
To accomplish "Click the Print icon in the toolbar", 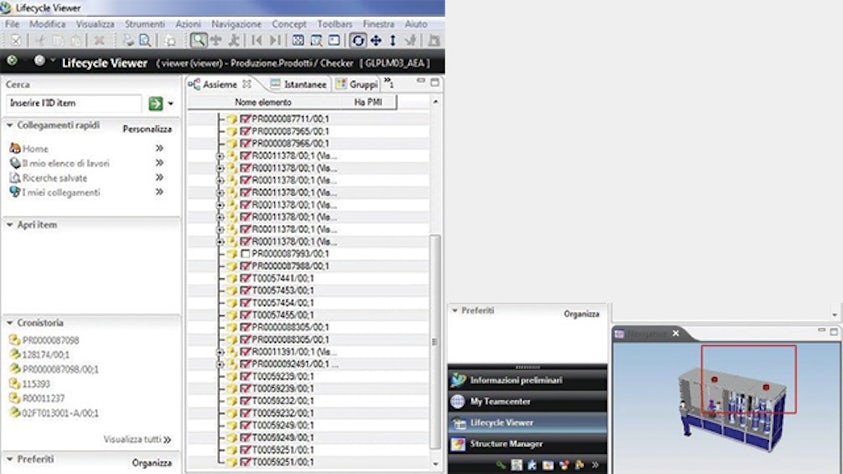I will [128, 40].
